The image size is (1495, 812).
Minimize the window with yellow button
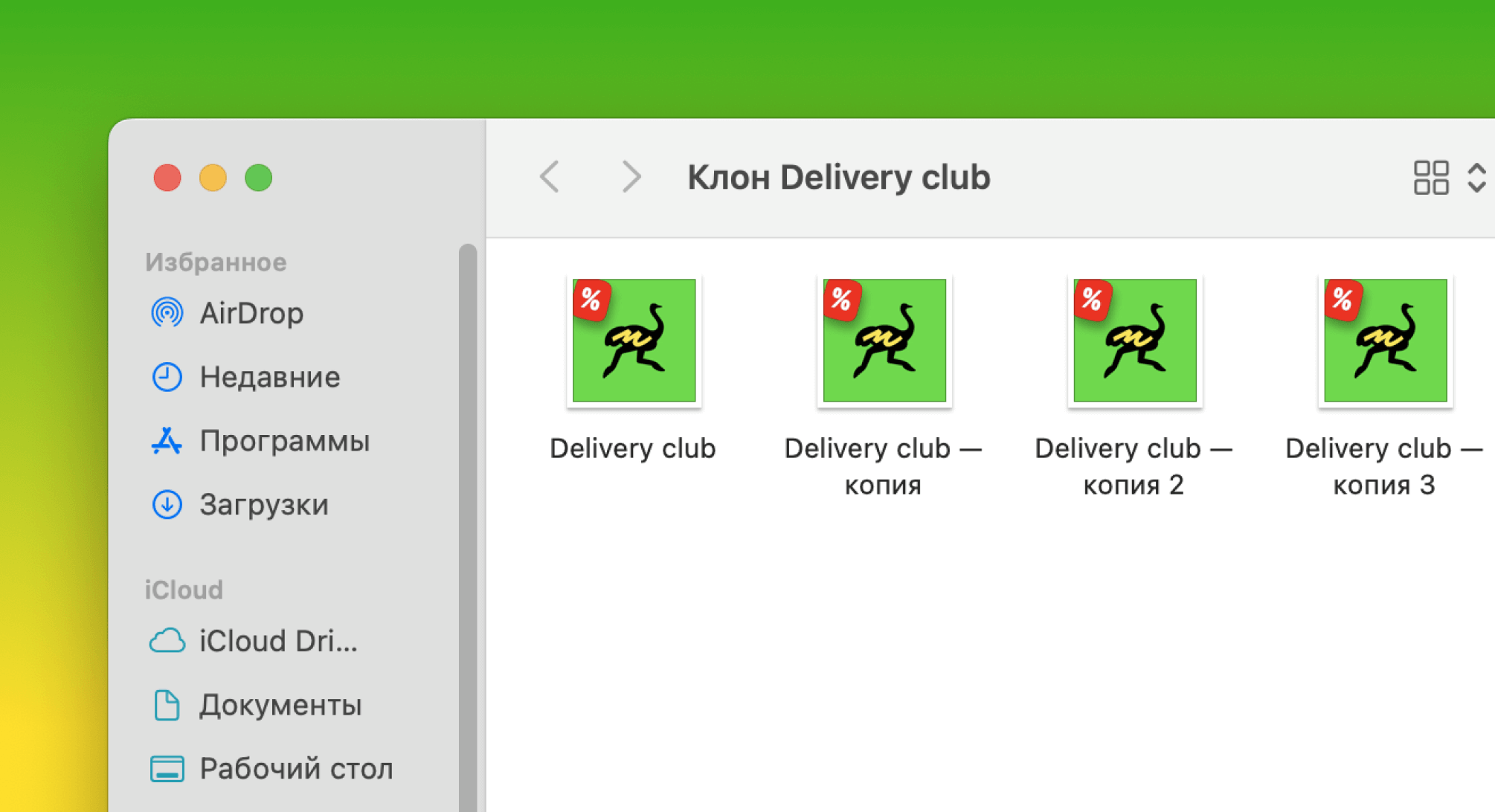coord(213,178)
